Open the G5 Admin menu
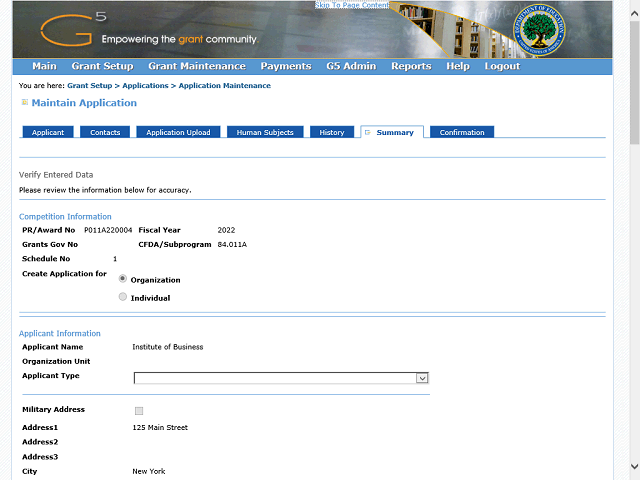The width and height of the screenshot is (640, 480). tap(351, 66)
